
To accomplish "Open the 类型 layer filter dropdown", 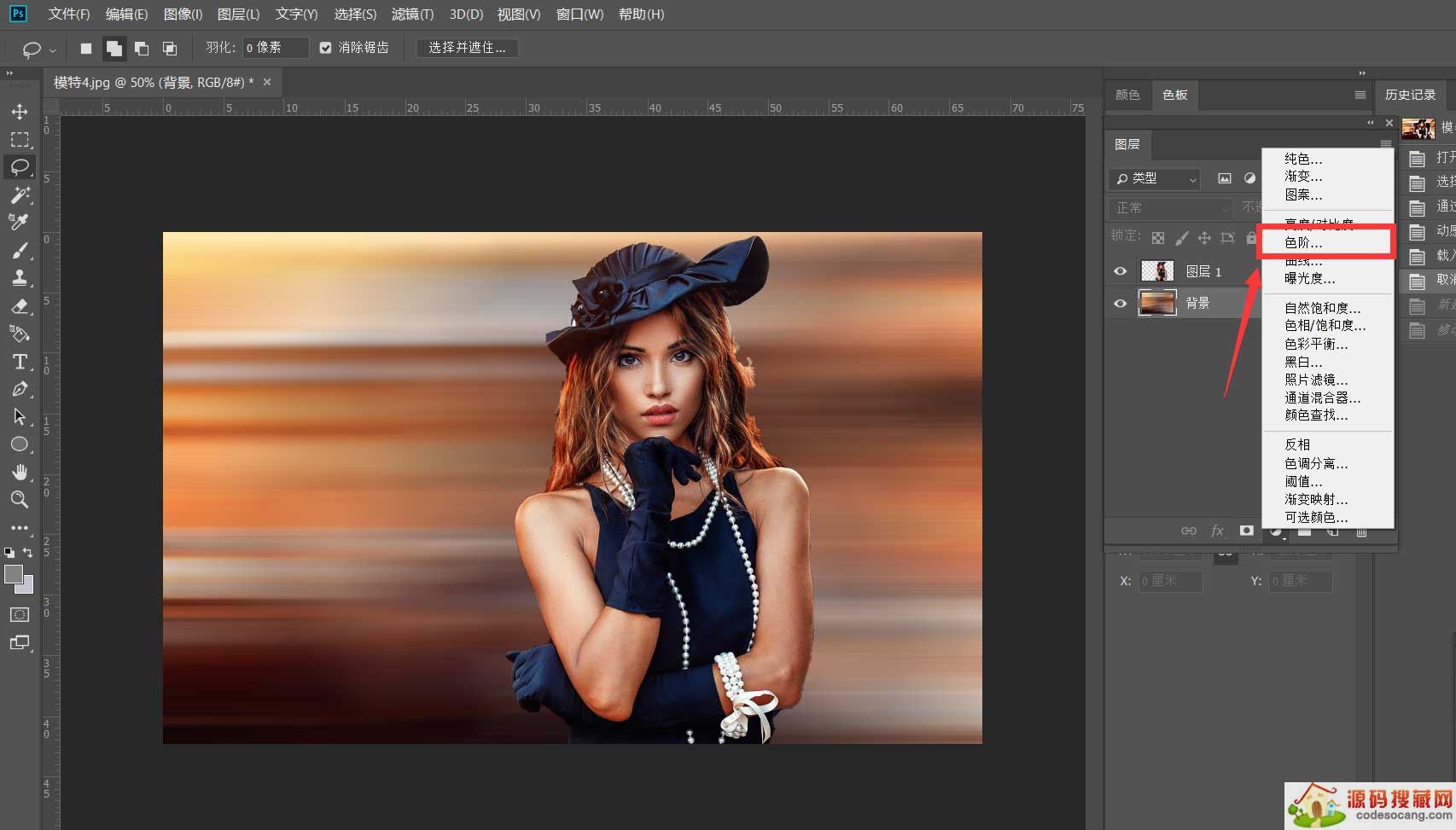I will (1155, 178).
